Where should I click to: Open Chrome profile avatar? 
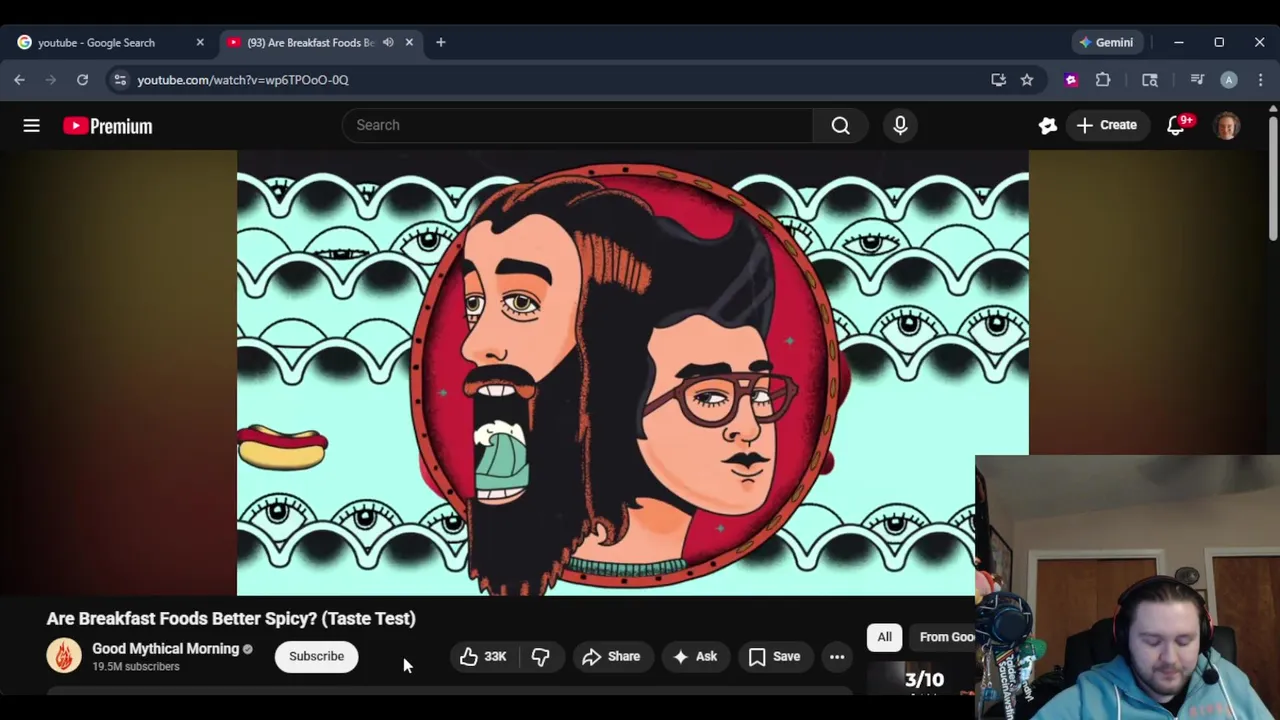pos(1229,80)
